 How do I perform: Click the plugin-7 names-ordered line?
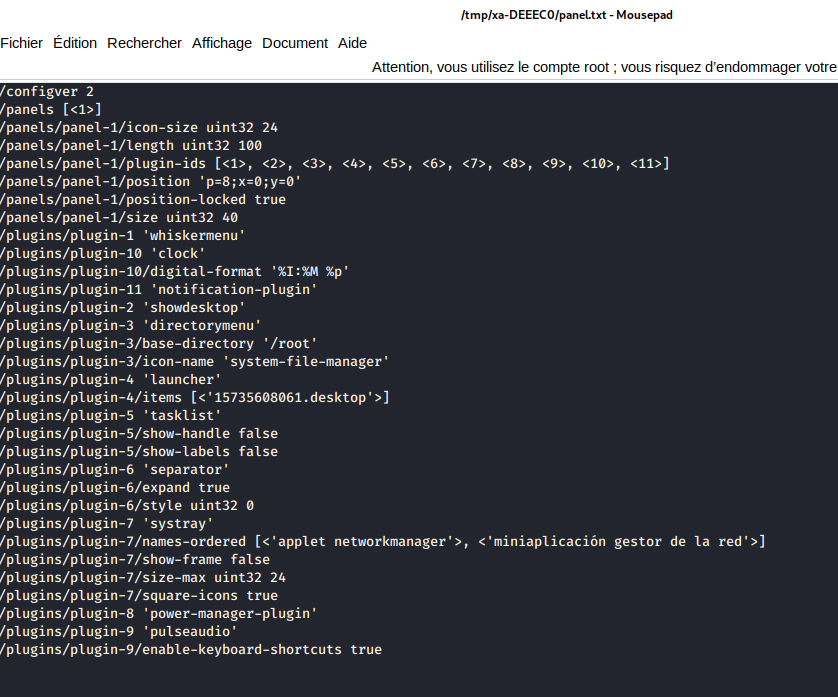click(x=382, y=541)
